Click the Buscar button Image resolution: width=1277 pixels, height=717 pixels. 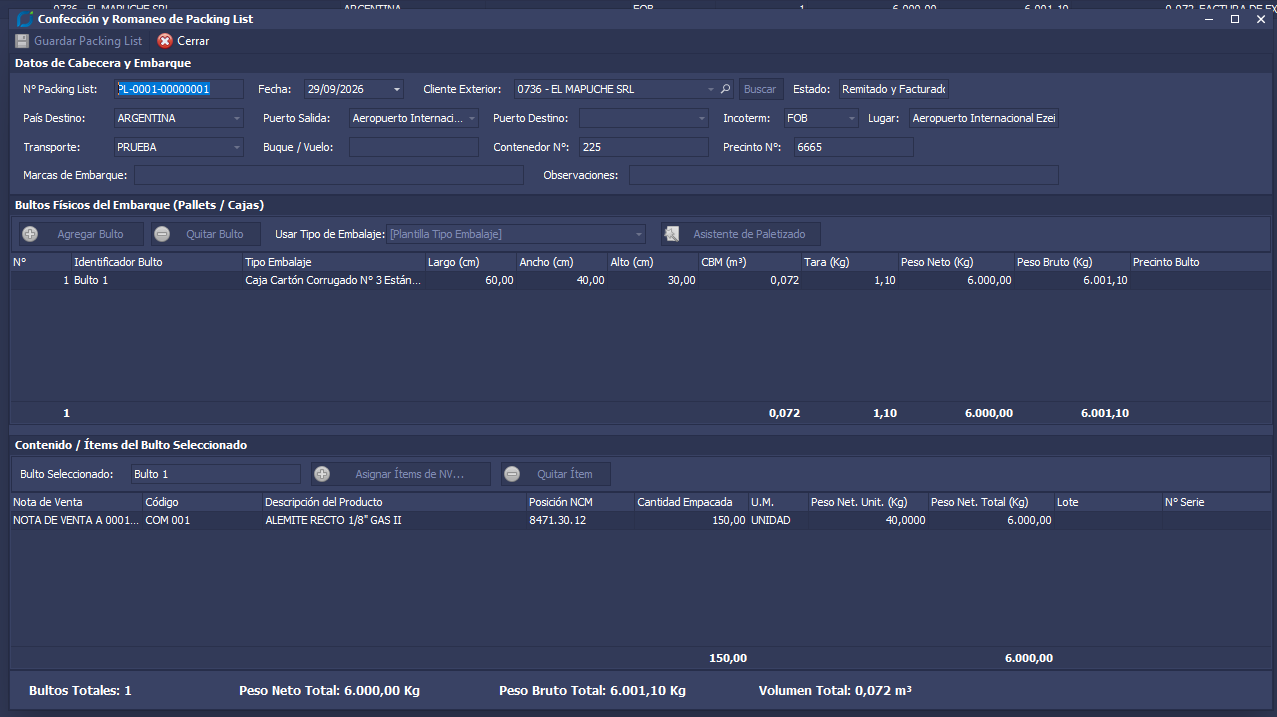click(x=761, y=89)
